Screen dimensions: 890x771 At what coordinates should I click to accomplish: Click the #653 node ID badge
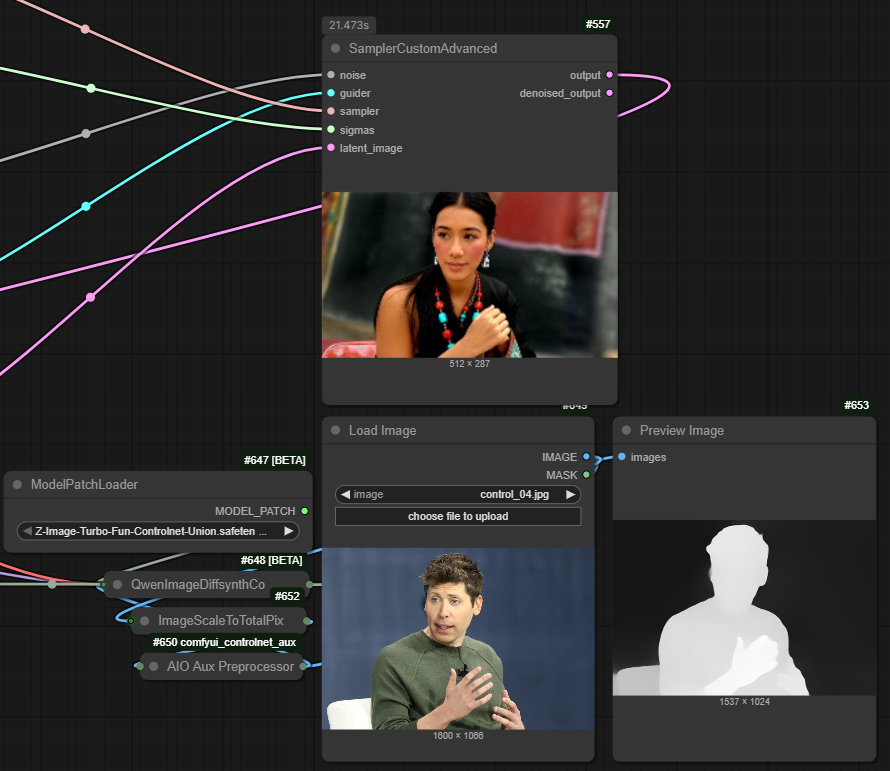(857, 405)
